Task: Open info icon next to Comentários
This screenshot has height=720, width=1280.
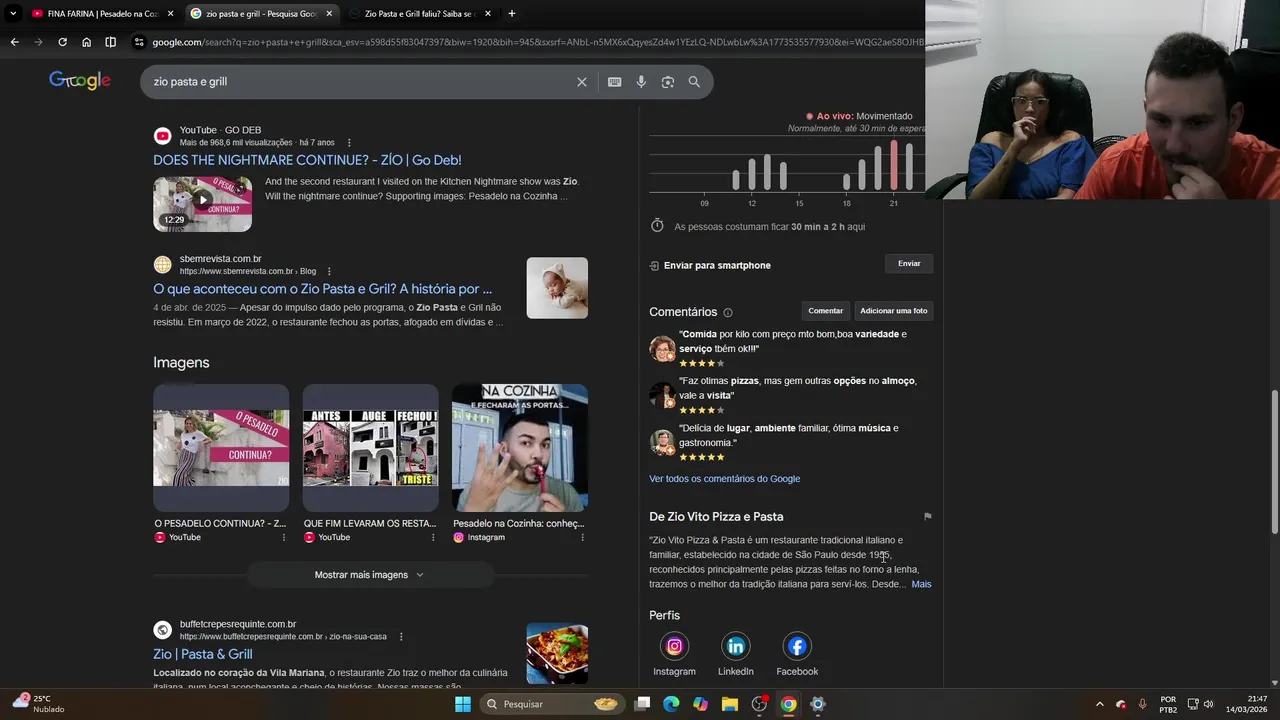Action: [x=728, y=313]
